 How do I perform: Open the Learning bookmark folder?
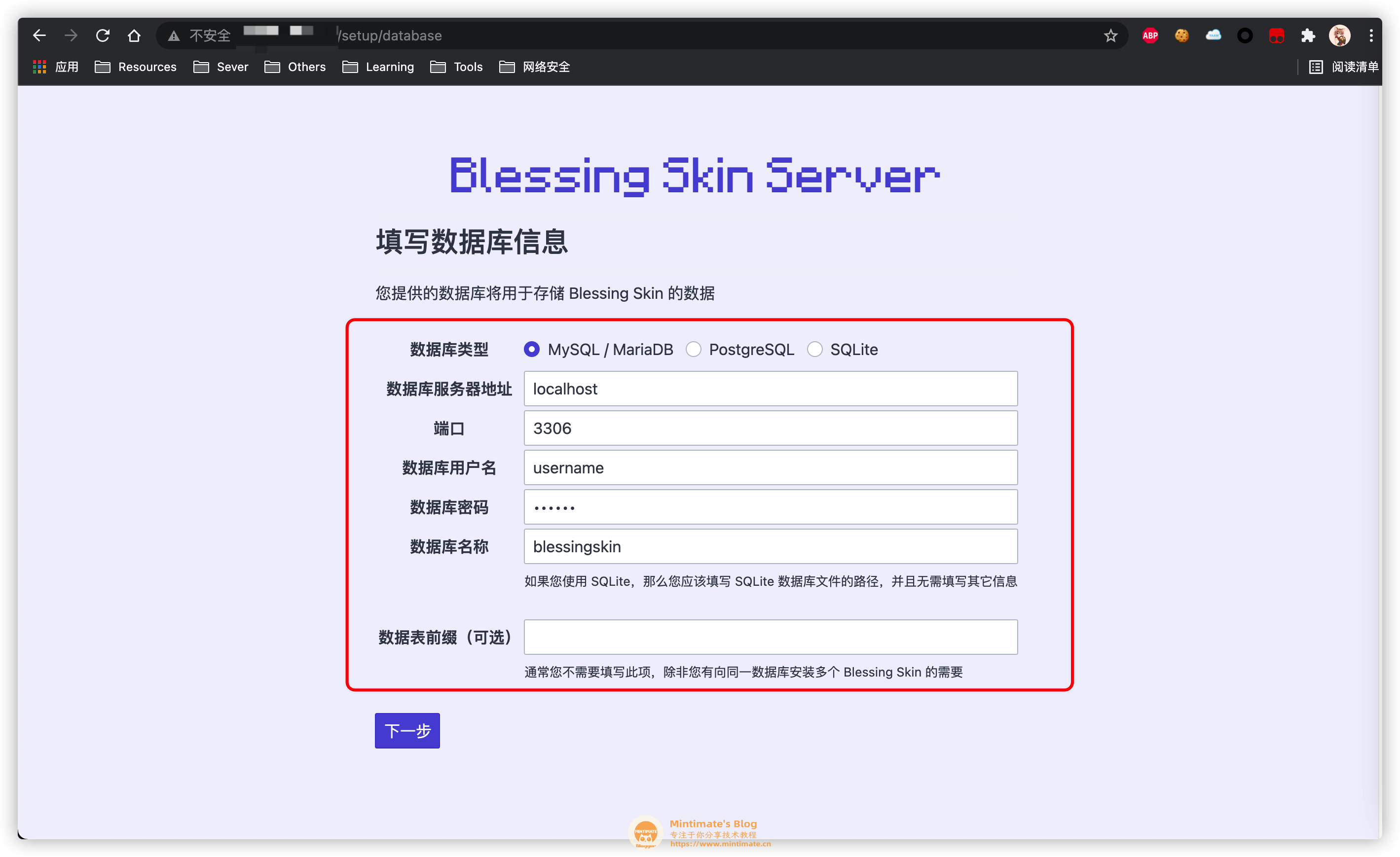(x=378, y=67)
